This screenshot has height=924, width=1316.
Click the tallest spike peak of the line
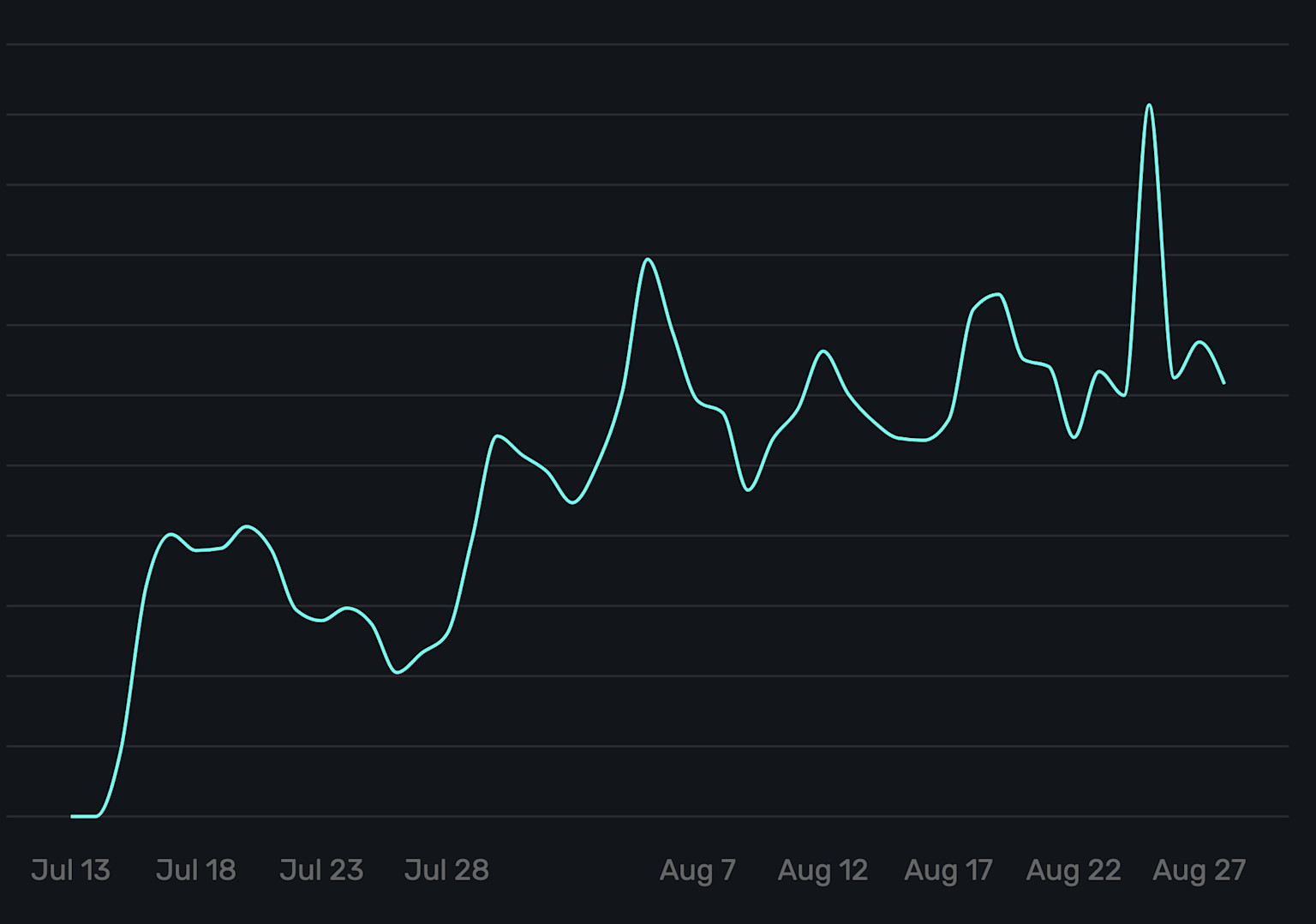tap(1149, 105)
